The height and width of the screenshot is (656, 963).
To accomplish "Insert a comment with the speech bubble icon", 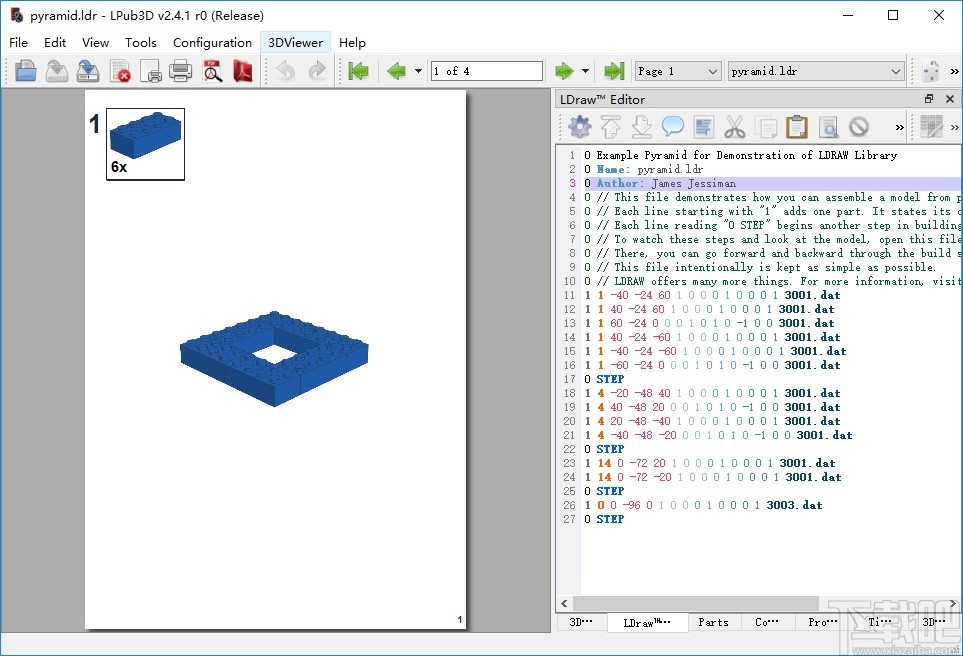I will [670, 127].
